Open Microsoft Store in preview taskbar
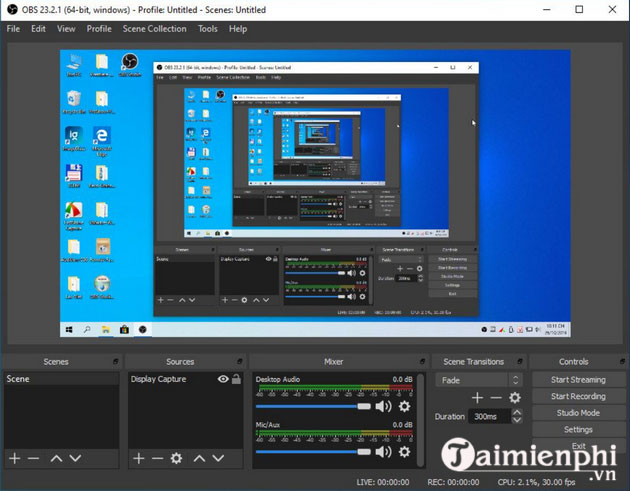This screenshot has width=630, height=491. tap(124, 329)
